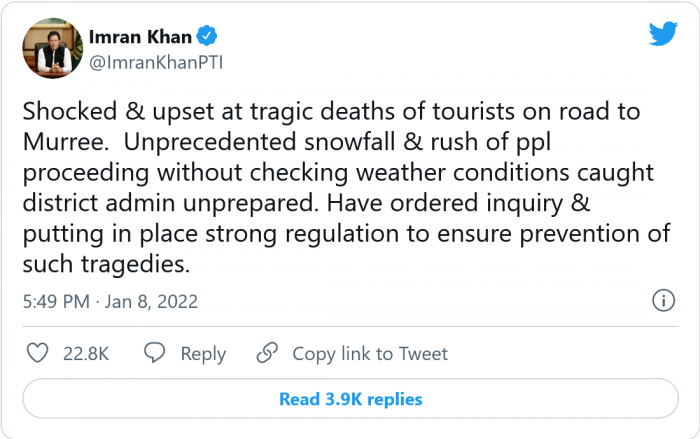The image size is (700, 439).
Task: Open the Twitter info circle icon
Action: coord(662,300)
